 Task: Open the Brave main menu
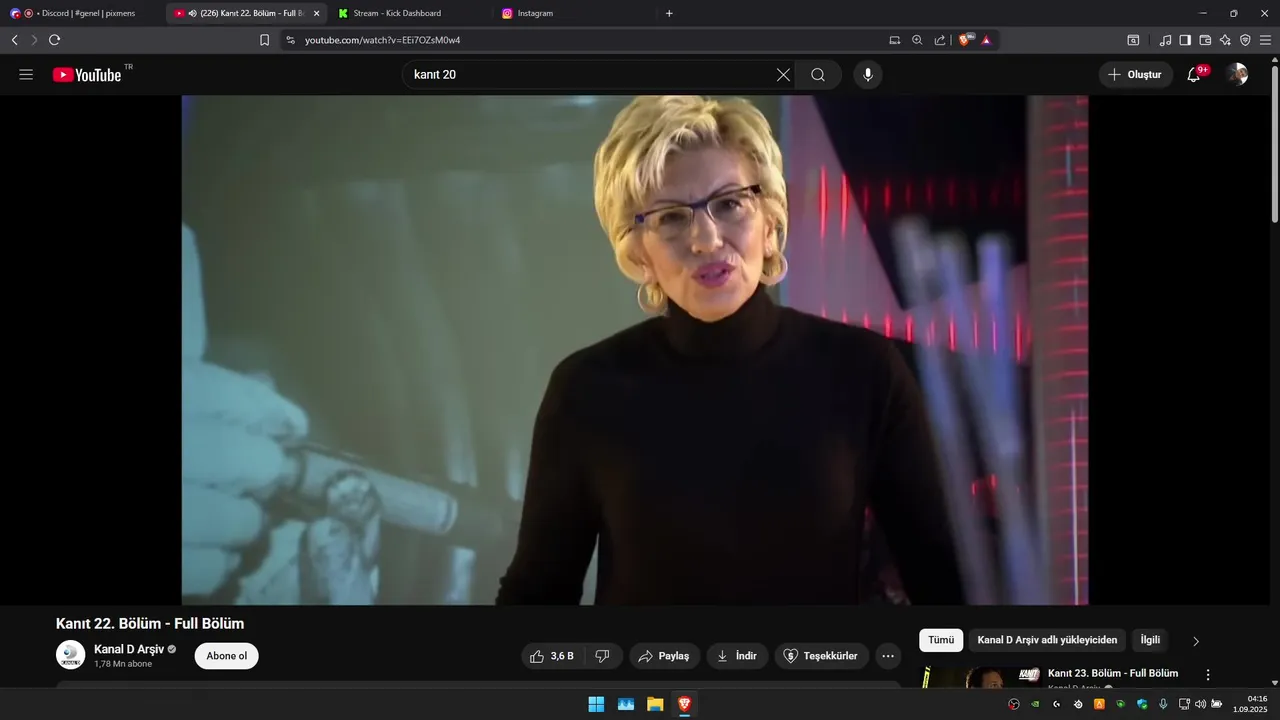1266,40
